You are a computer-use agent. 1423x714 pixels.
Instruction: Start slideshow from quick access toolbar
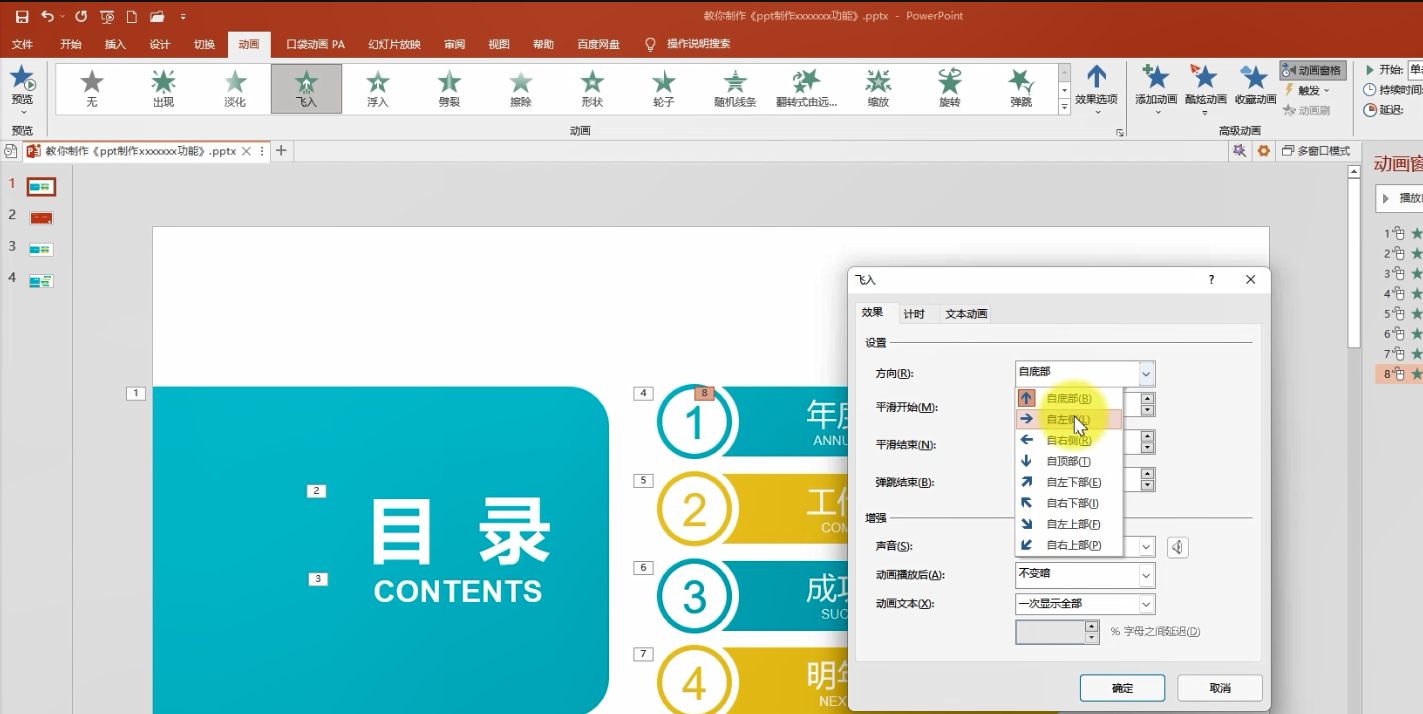pyautogui.click(x=107, y=16)
